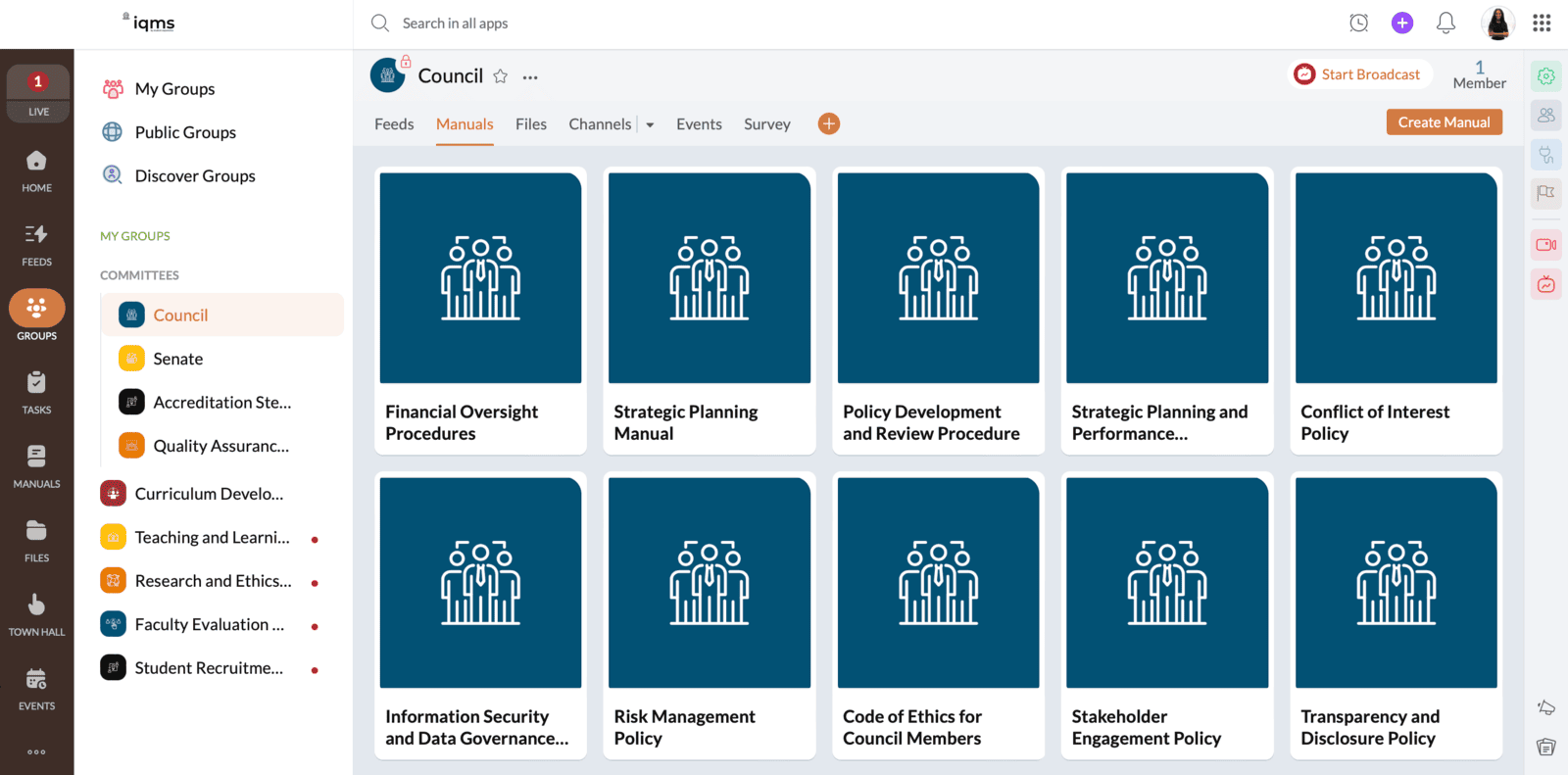
Task: Open the Live section in sidebar
Action: pos(37,94)
